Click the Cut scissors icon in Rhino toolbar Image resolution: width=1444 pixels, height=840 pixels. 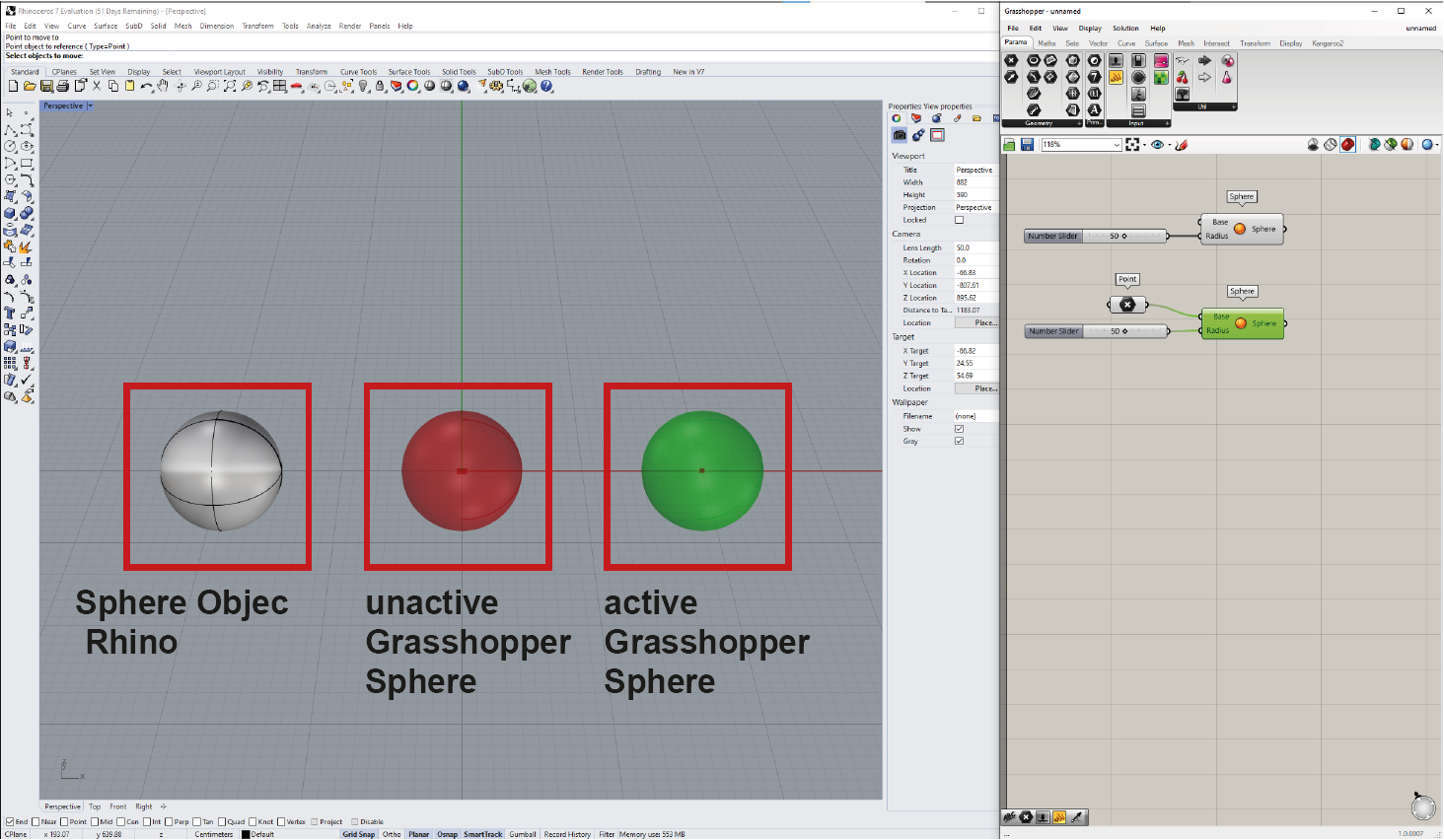coord(96,86)
